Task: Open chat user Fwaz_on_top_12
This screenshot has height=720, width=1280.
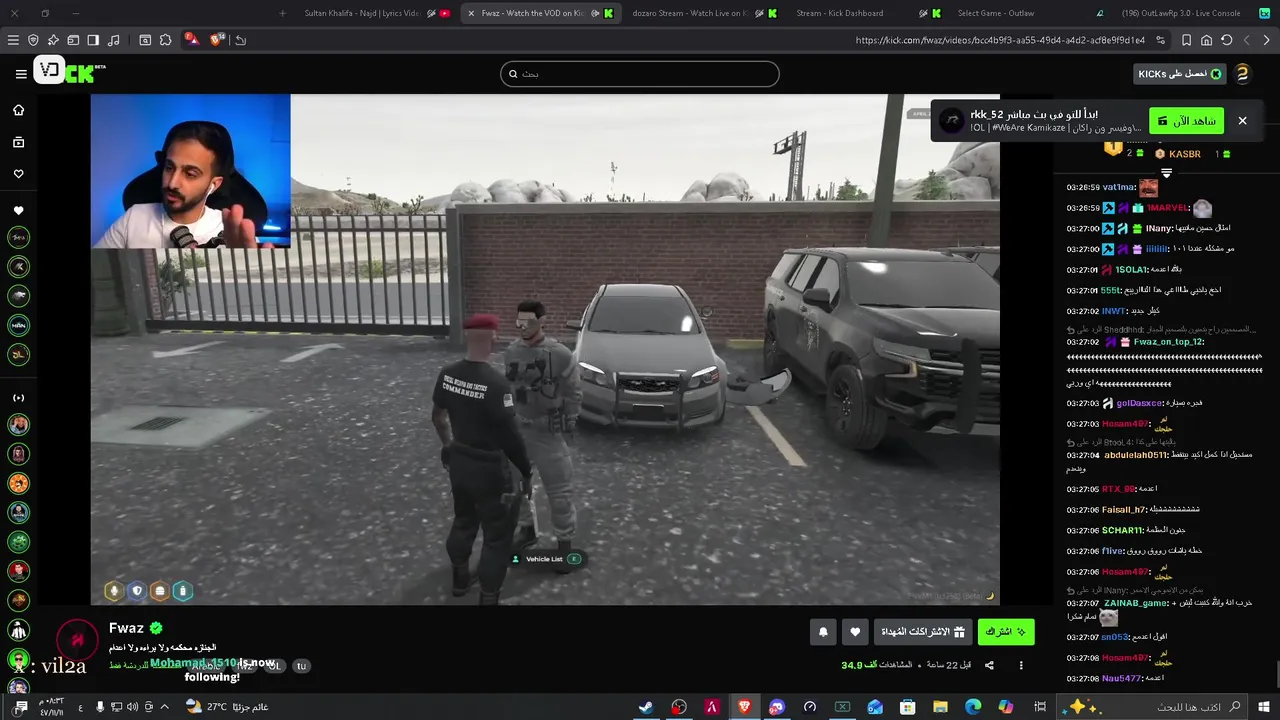Action: (x=1169, y=342)
